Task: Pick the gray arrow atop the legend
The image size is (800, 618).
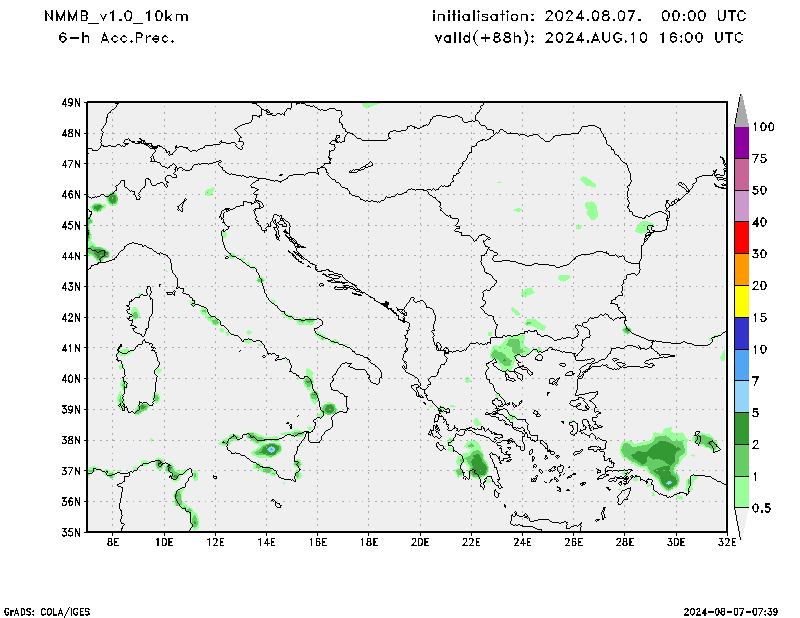Action: (x=741, y=110)
